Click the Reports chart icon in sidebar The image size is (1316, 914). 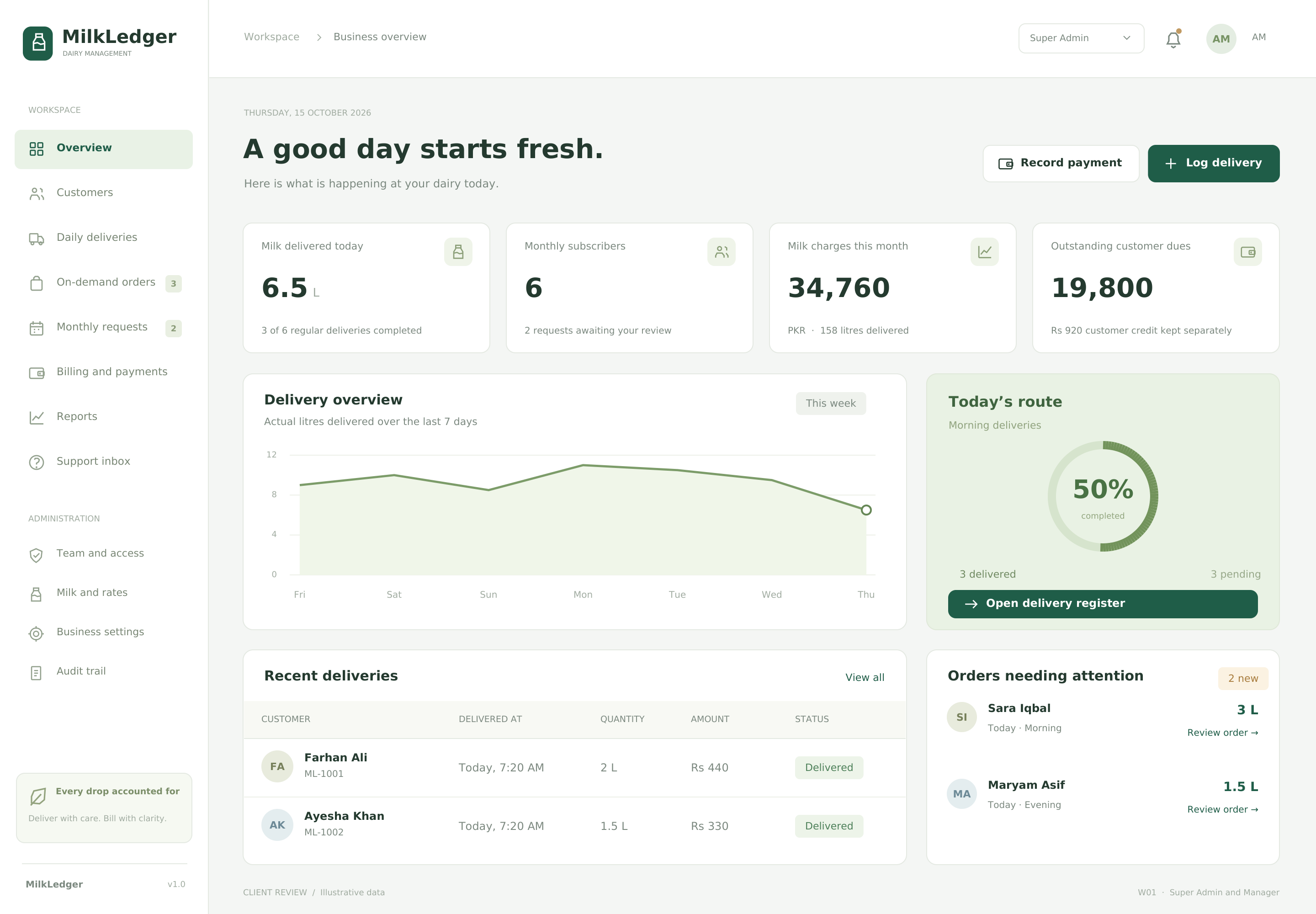coord(37,418)
